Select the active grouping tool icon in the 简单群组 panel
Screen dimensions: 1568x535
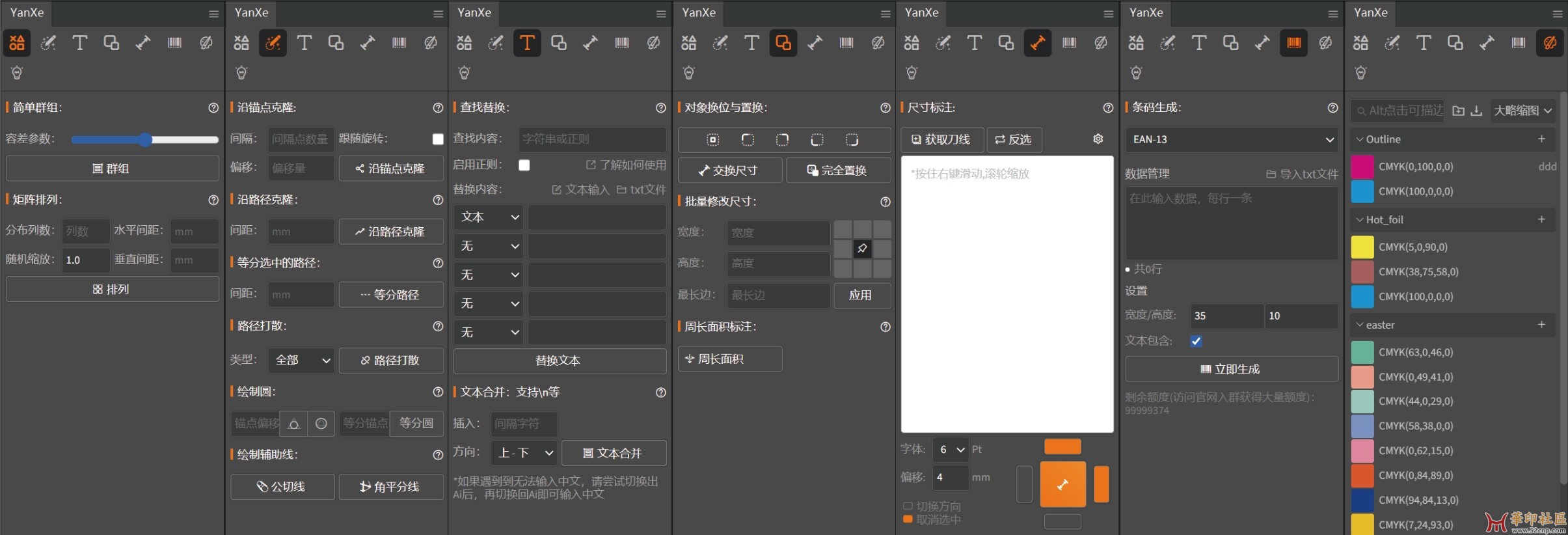[x=17, y=43]
